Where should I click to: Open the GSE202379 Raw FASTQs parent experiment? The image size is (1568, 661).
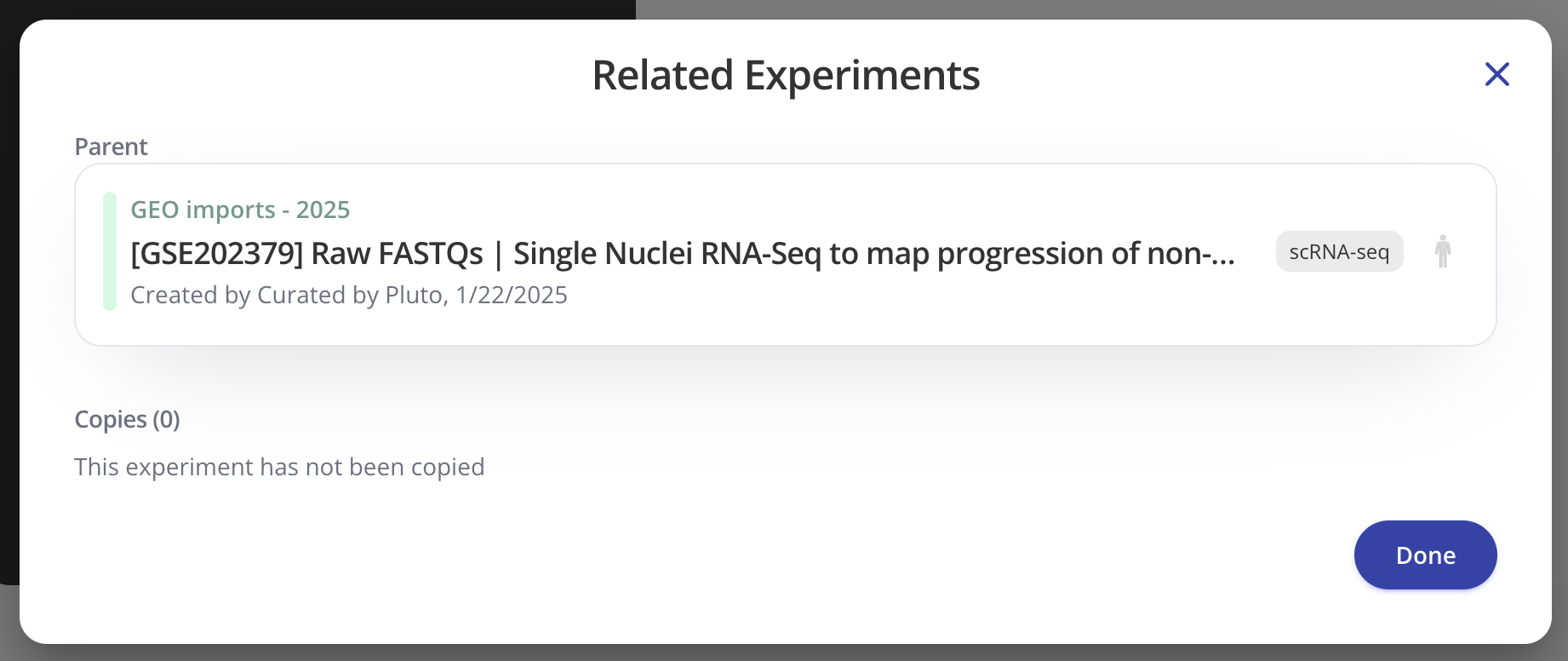[x=681, y=253]
